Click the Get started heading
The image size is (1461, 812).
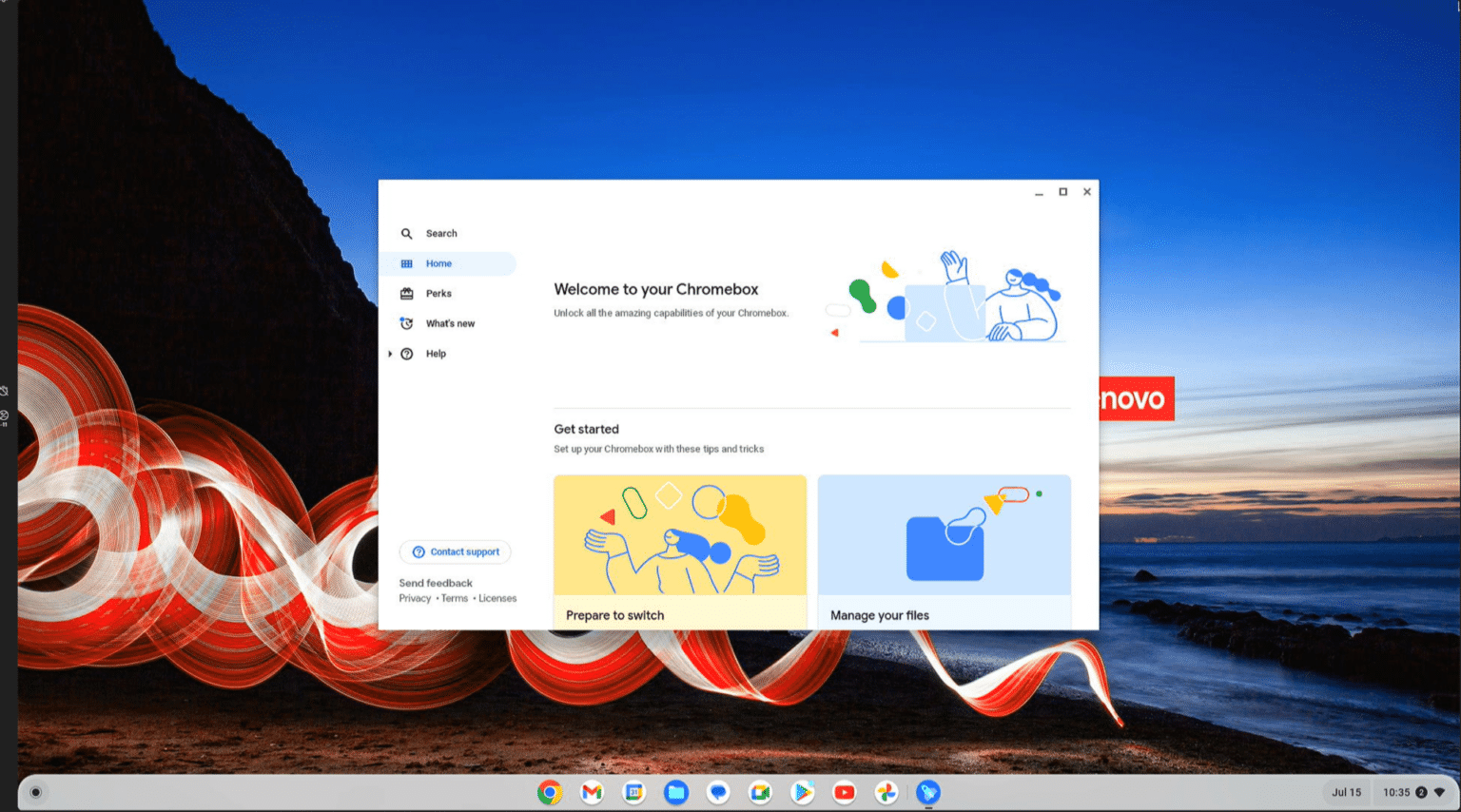coord(586,429)
